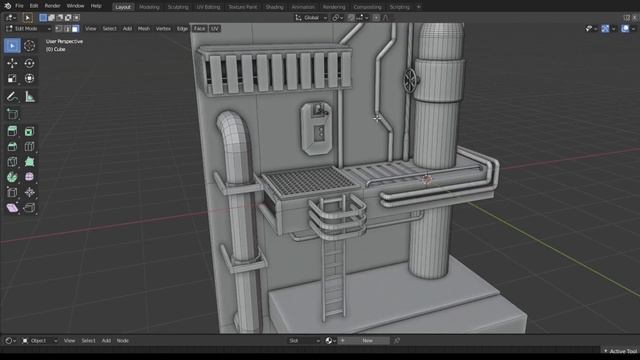Select the Rip Region tool
Screen dimensions: 640x360
coord(29,208)
